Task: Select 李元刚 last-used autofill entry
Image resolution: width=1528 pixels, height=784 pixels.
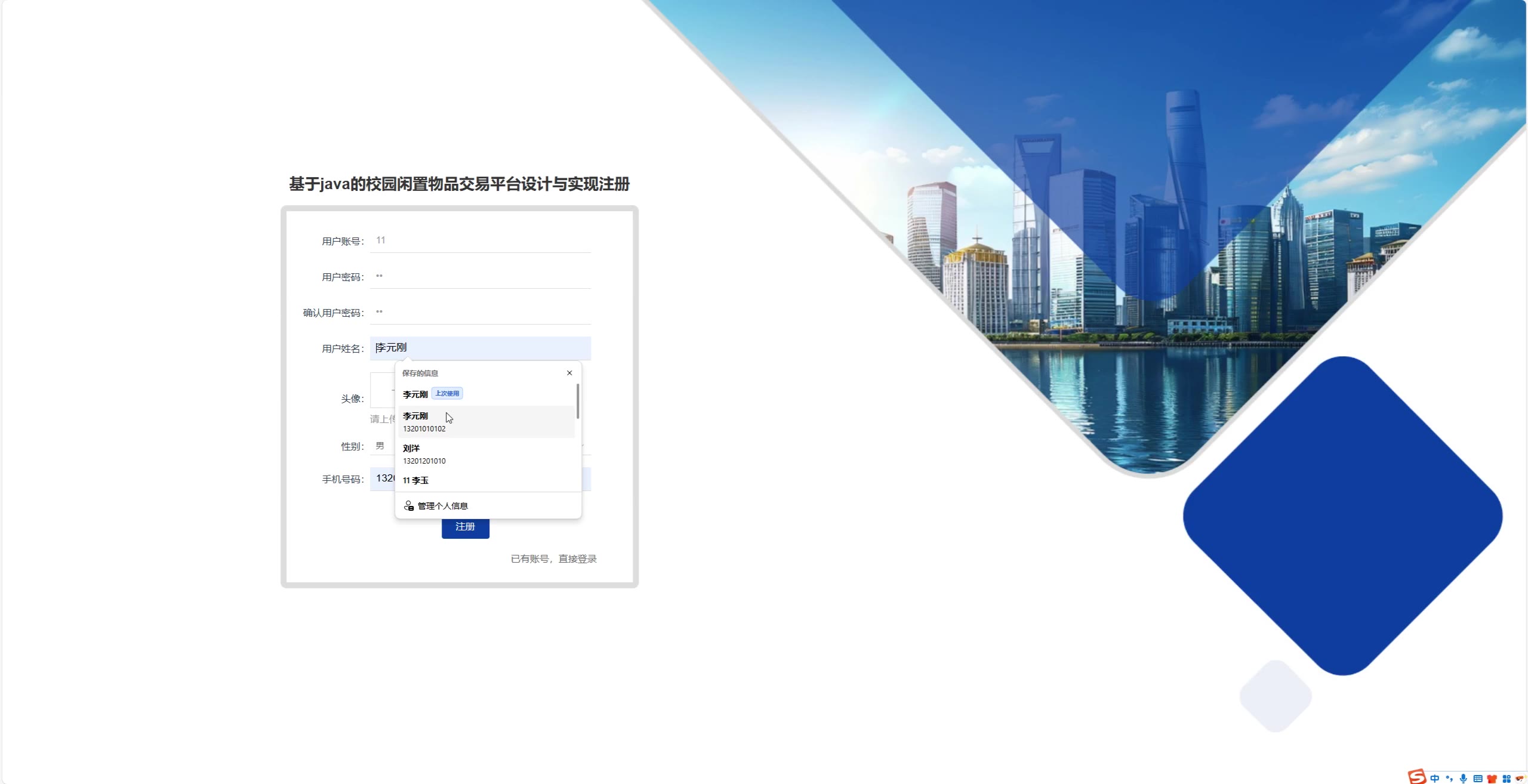Action: coord(415,394)
